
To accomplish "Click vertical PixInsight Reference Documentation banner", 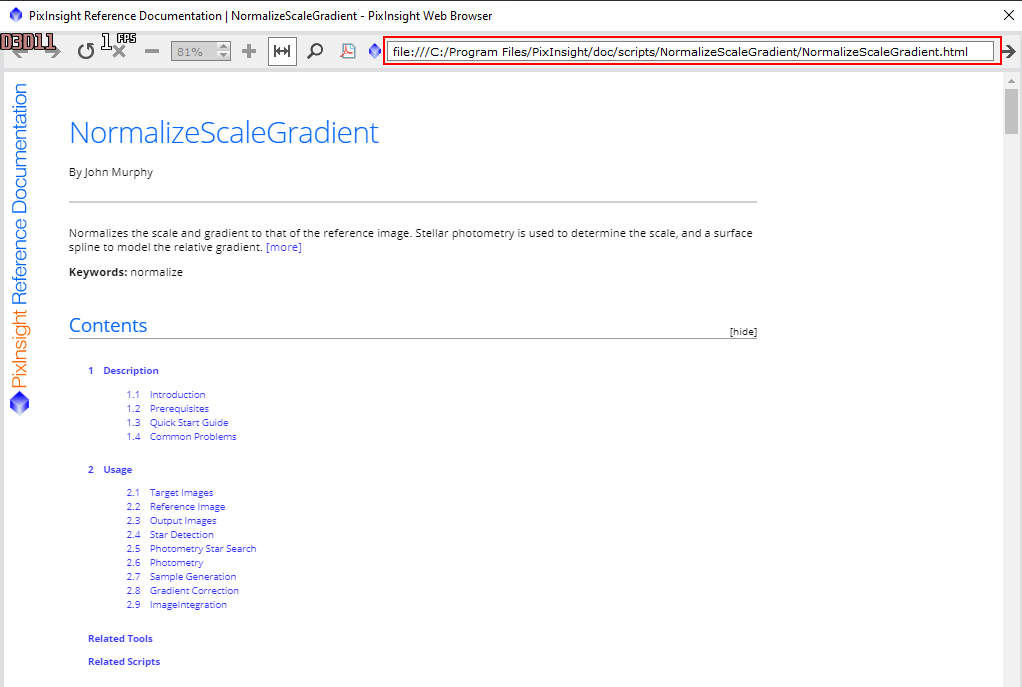I will 20,236.
